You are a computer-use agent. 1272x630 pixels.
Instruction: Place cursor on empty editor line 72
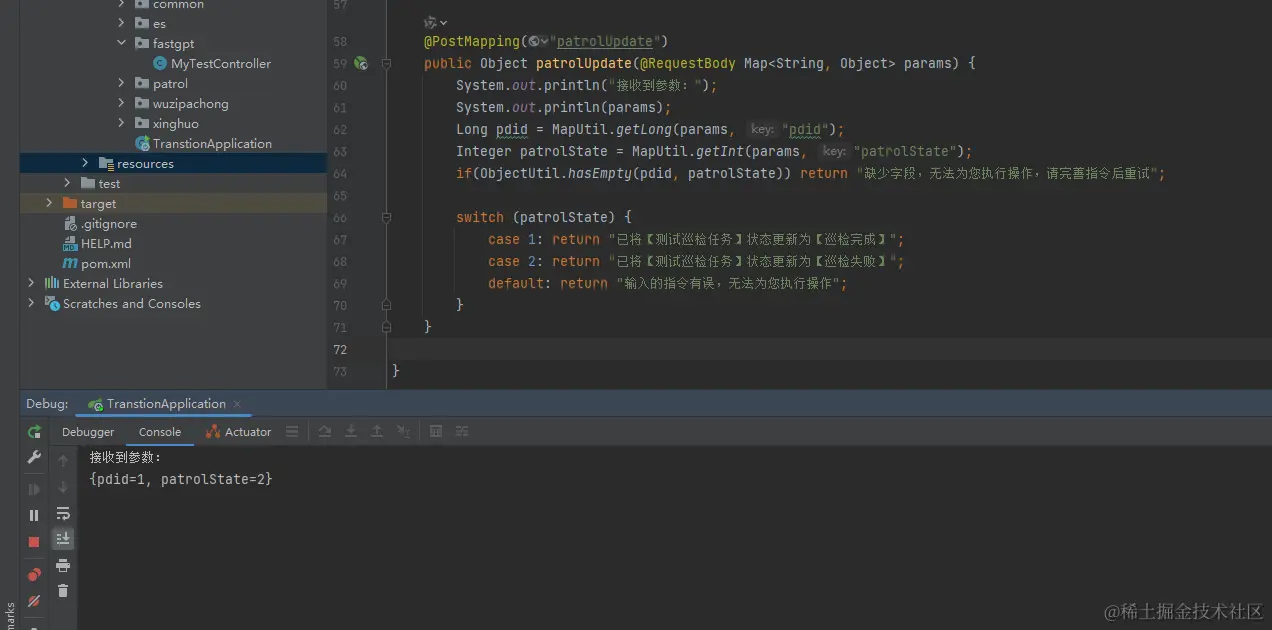[x=830, y=349]
